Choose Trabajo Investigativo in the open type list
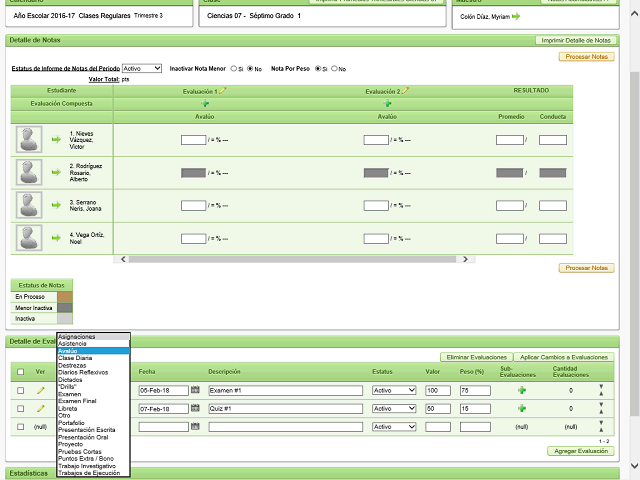 [93, 466]
